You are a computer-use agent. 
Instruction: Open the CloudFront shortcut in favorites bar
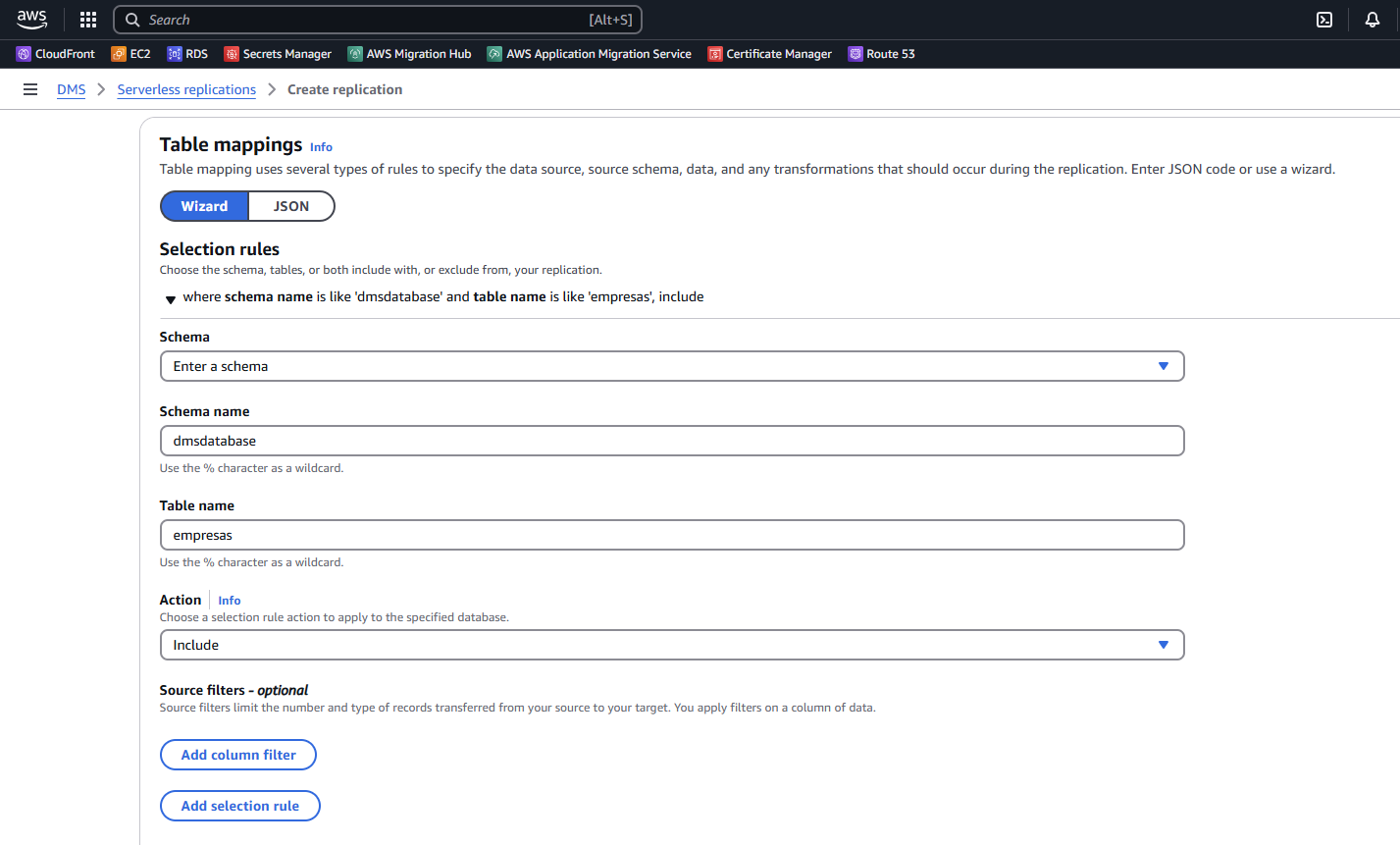point(56,54)
